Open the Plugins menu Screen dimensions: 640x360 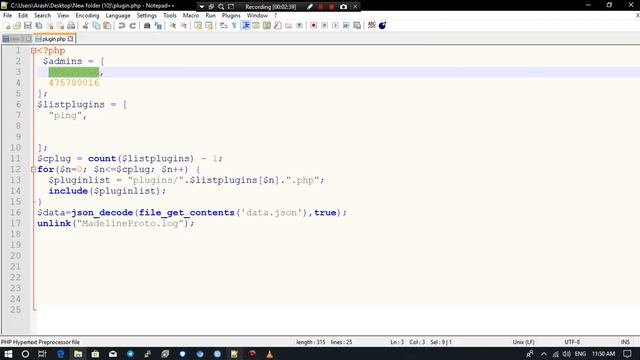(231, 16)
